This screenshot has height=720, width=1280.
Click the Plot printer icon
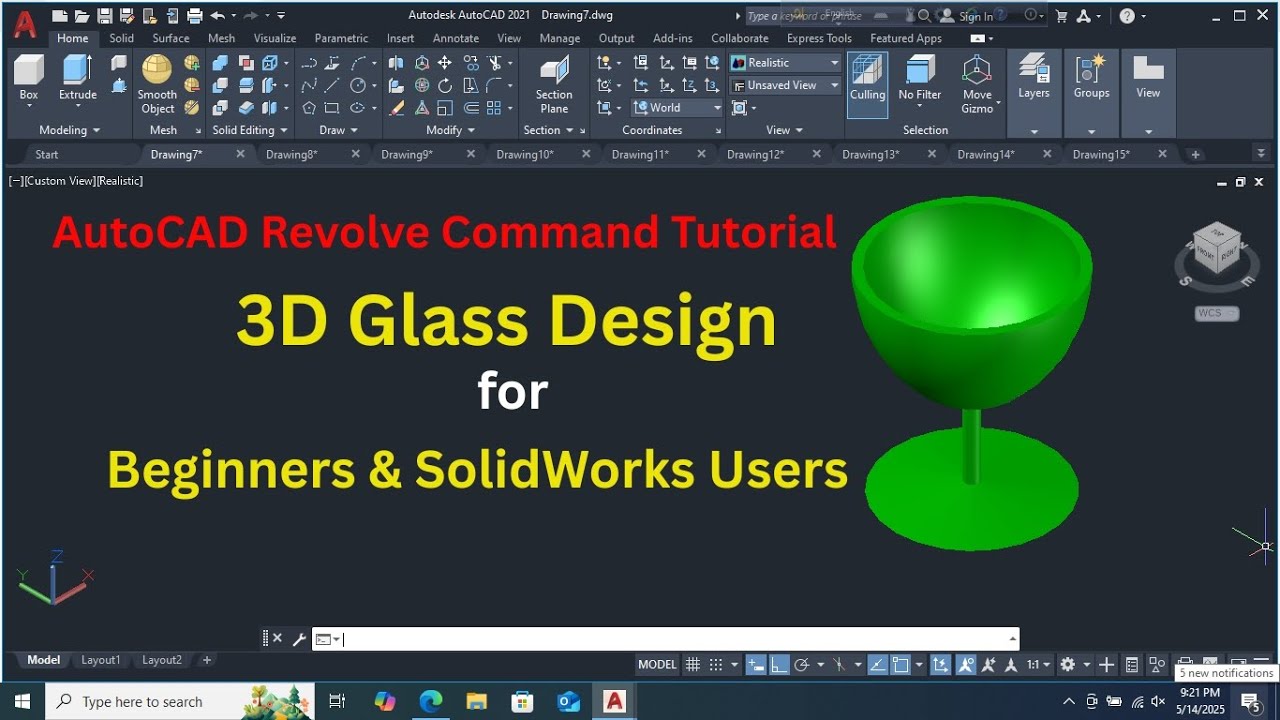click(194, 15)
